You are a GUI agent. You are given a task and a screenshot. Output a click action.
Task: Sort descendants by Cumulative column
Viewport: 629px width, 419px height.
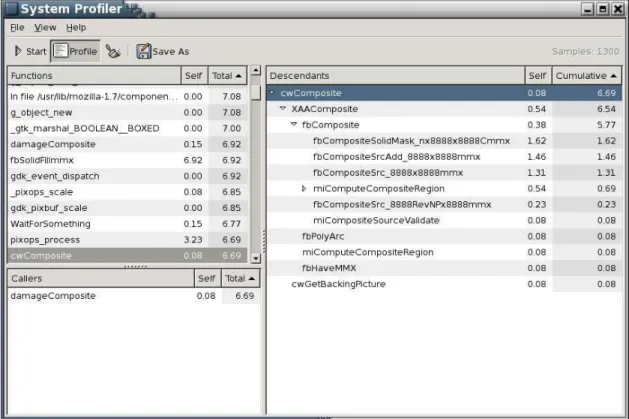pyautogui.click(x=586, y=75)
